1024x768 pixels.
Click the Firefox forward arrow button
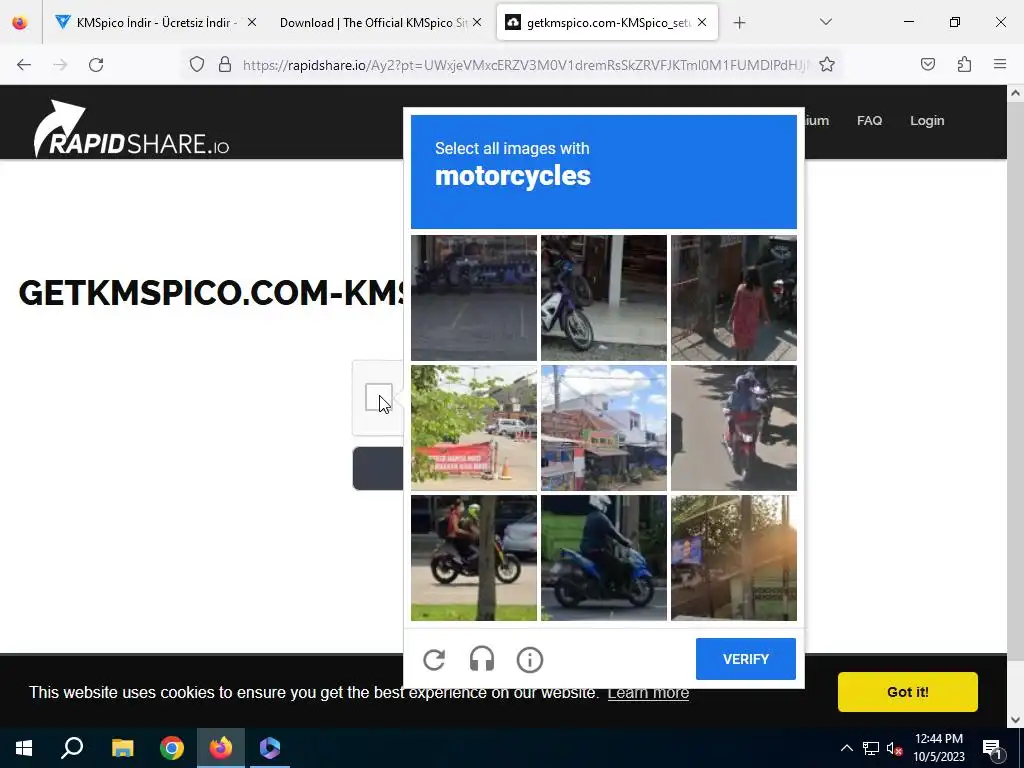[60, 65]
